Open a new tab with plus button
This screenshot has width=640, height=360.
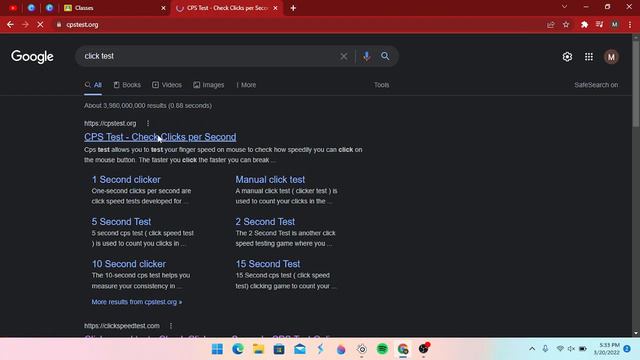[x=293, y=8]
